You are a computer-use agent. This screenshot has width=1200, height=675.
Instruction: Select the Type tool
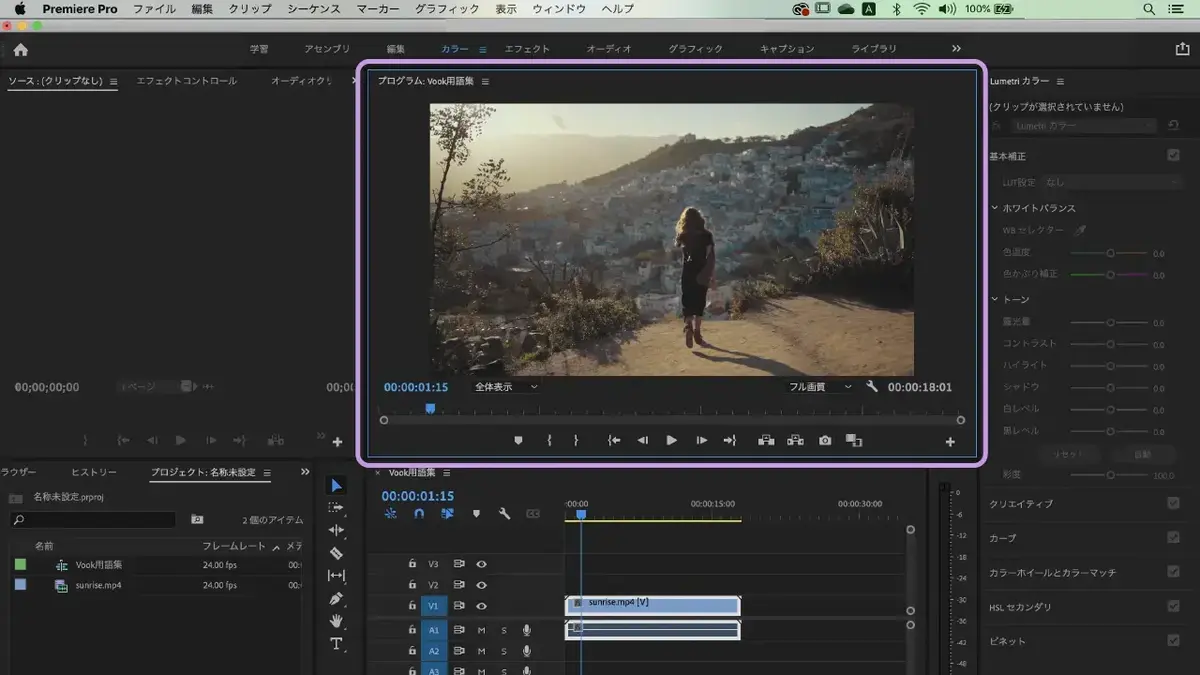point(336,643)
